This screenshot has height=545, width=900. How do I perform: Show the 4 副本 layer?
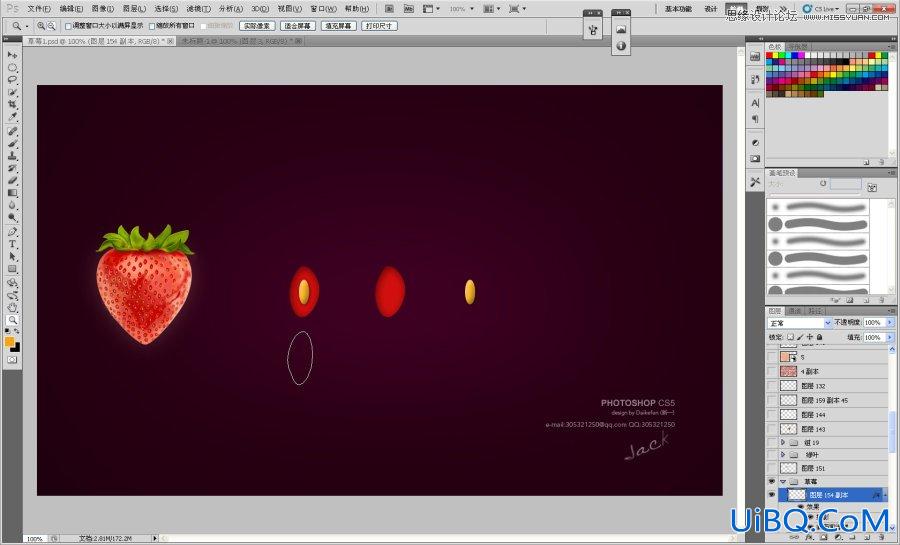coord(771,371)
